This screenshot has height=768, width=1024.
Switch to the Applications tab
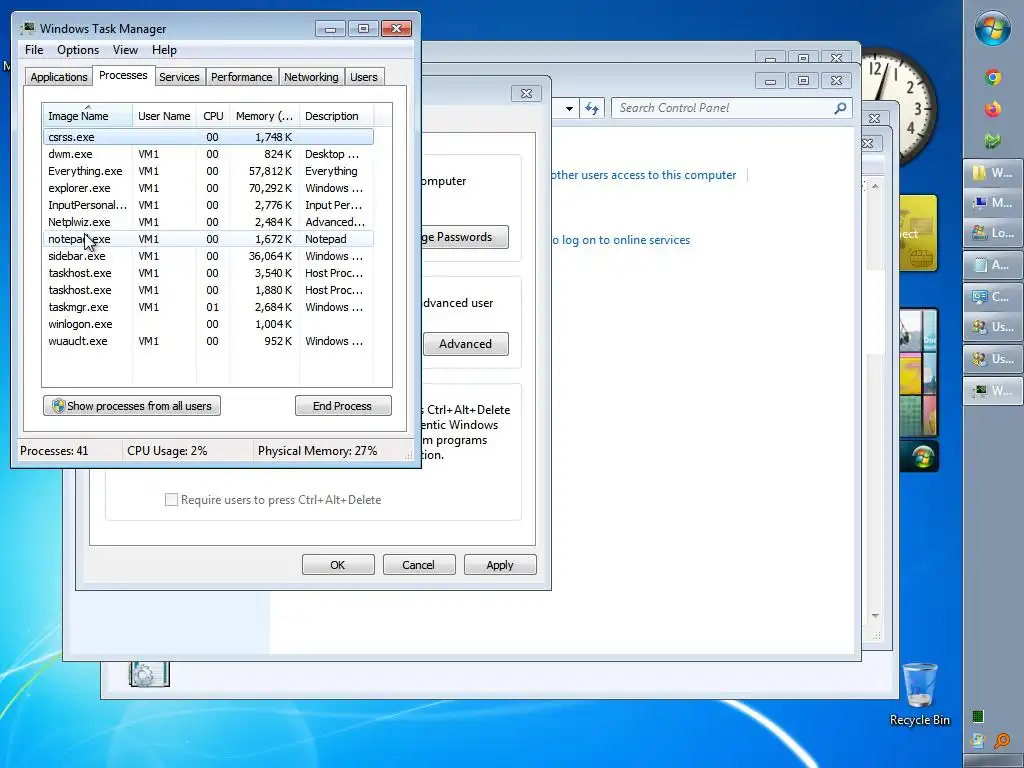59,77
